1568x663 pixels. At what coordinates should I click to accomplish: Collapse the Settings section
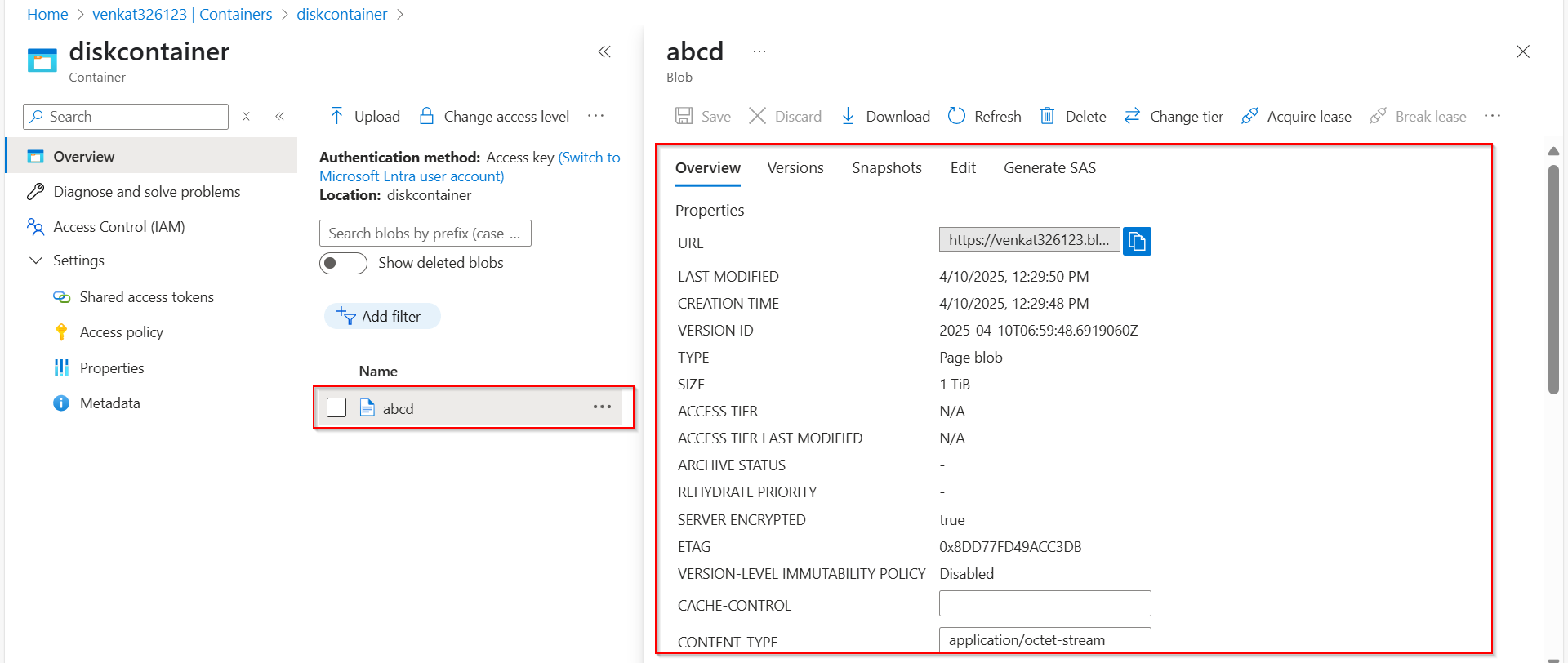coord(36,260)
